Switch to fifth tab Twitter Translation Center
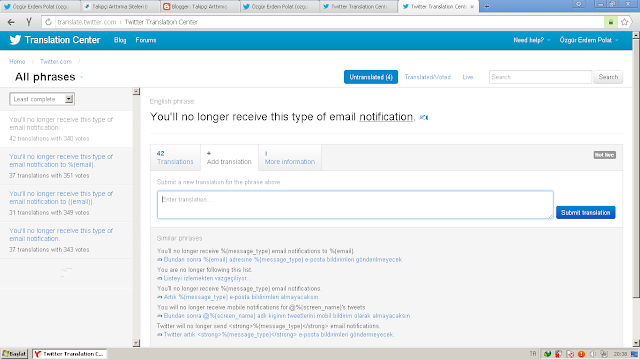Screen dimensions: 640x360 point(359,7)
